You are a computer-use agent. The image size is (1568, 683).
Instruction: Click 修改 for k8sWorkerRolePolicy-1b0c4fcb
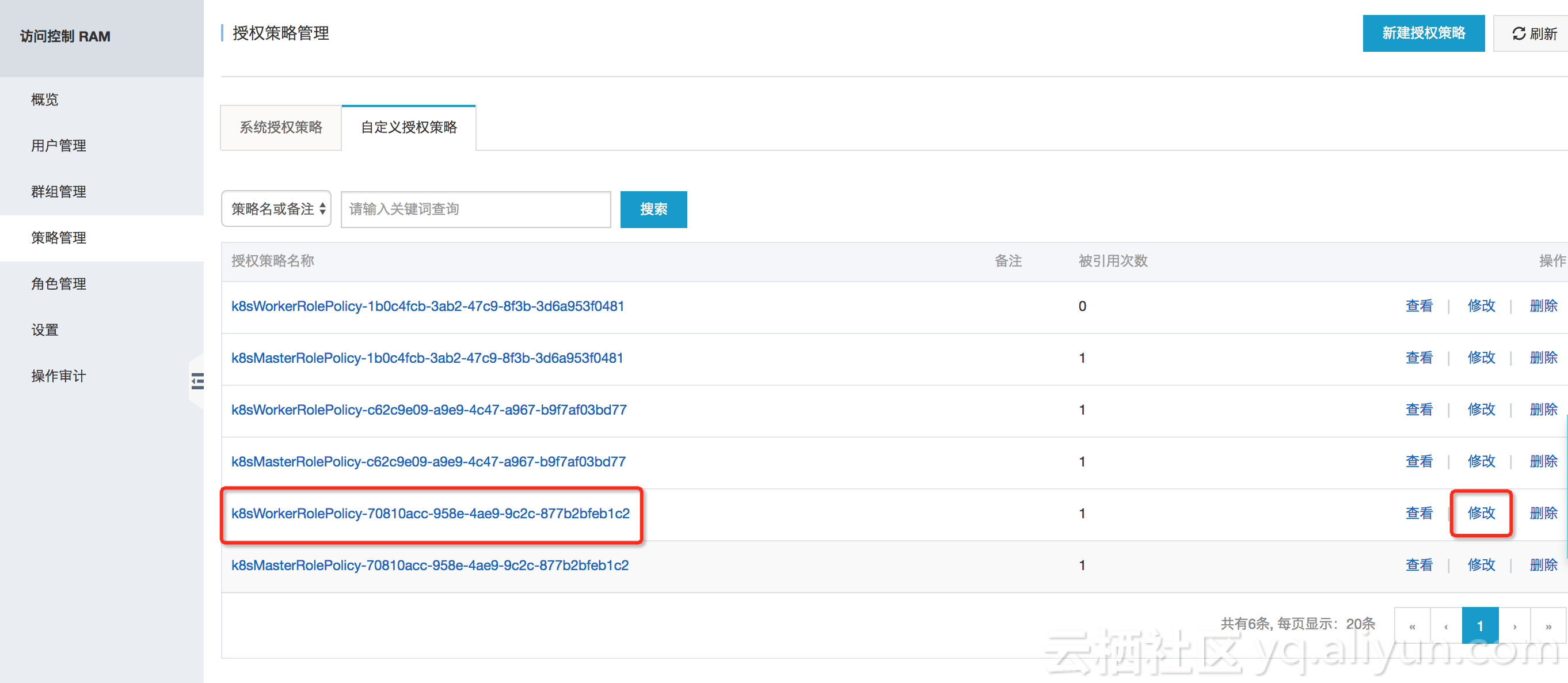tap(1481, 306)
